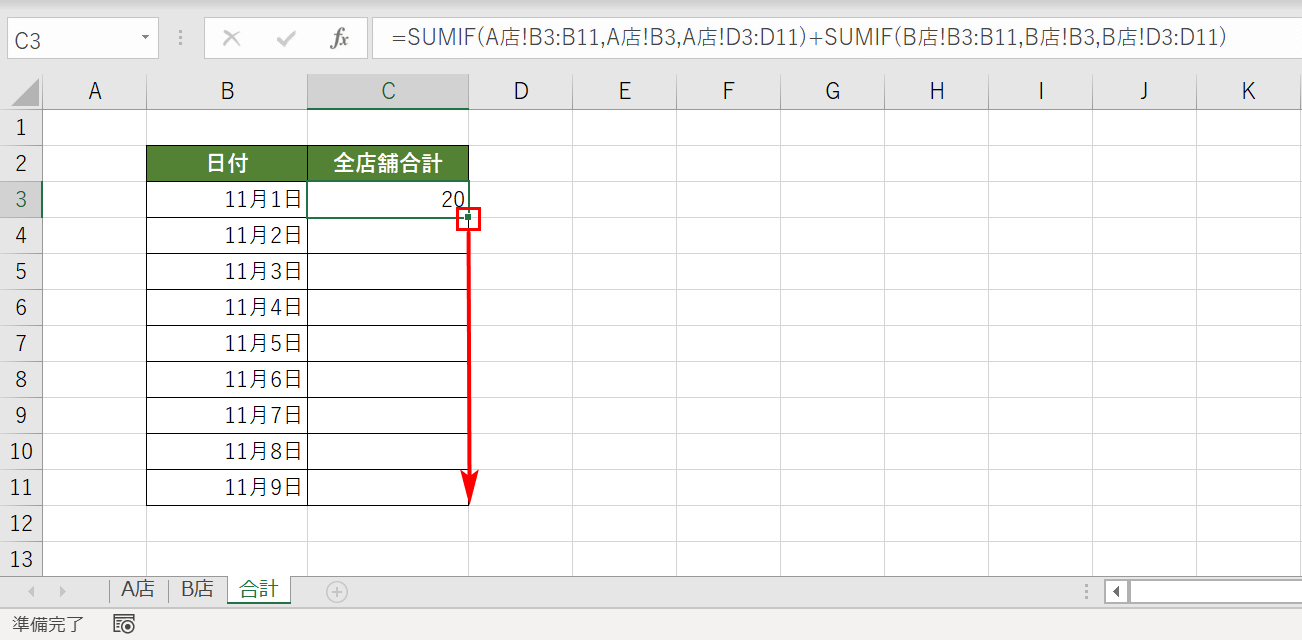Image resolution: width=1302 pixels, height=640 pixels.
Task: Click the Enter checkmark icon near formula bar
Action: (x=287, y=38)
